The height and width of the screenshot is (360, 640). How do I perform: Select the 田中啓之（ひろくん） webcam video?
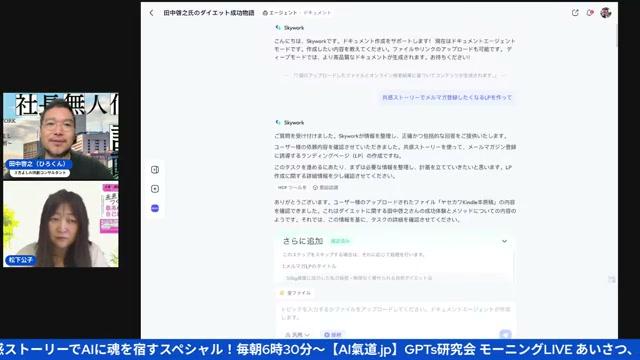[x=61, y=136]
